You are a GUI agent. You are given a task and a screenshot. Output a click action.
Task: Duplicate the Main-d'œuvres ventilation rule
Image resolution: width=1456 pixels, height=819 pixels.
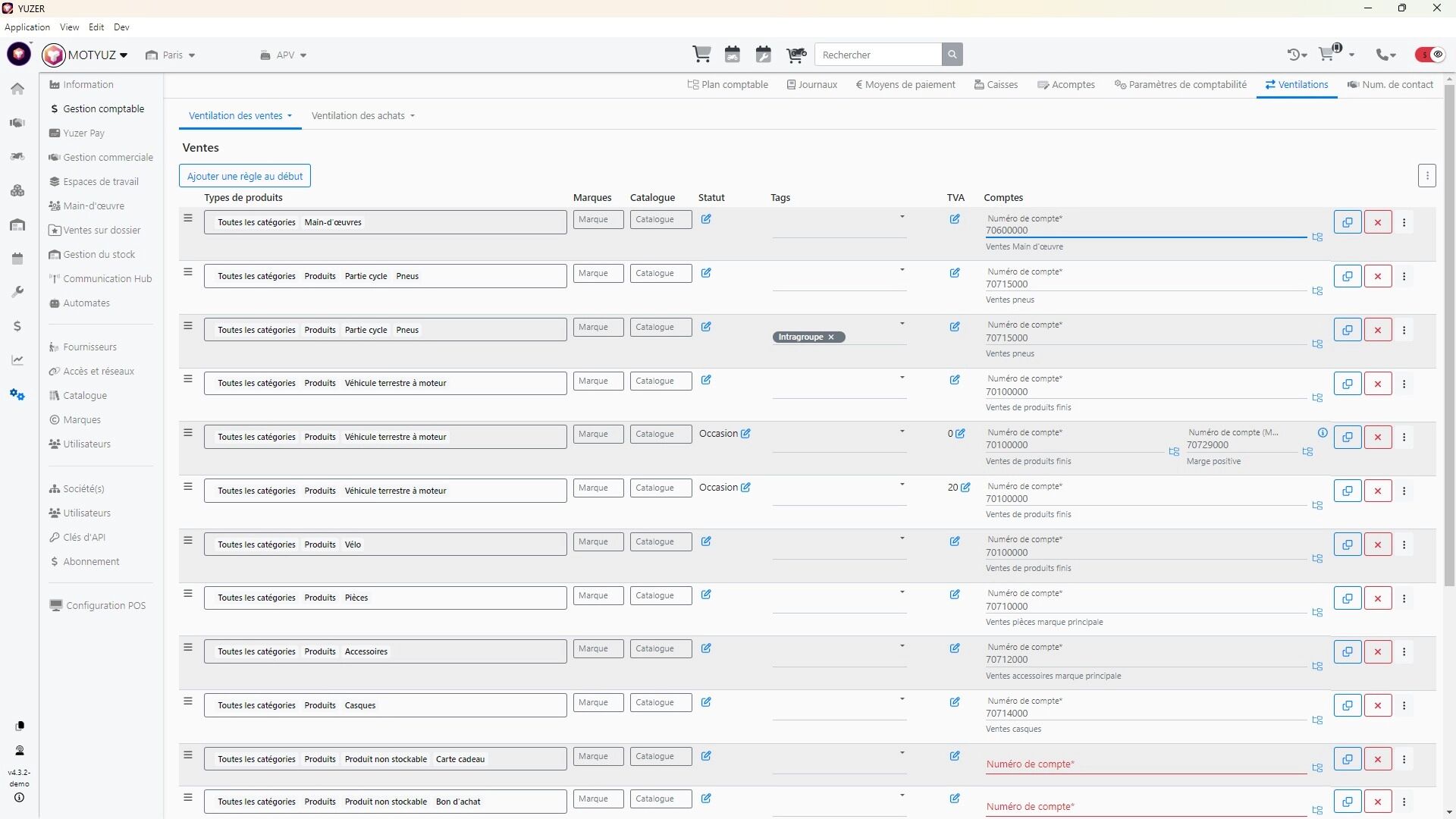[x=1348, y=223]
